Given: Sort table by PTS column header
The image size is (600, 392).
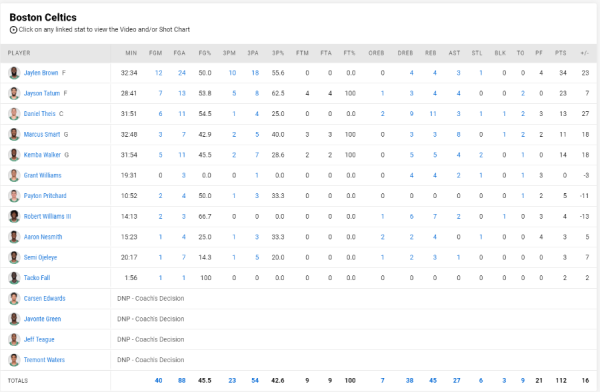Looking at the screenshot, I should click(x=561, y=53).
